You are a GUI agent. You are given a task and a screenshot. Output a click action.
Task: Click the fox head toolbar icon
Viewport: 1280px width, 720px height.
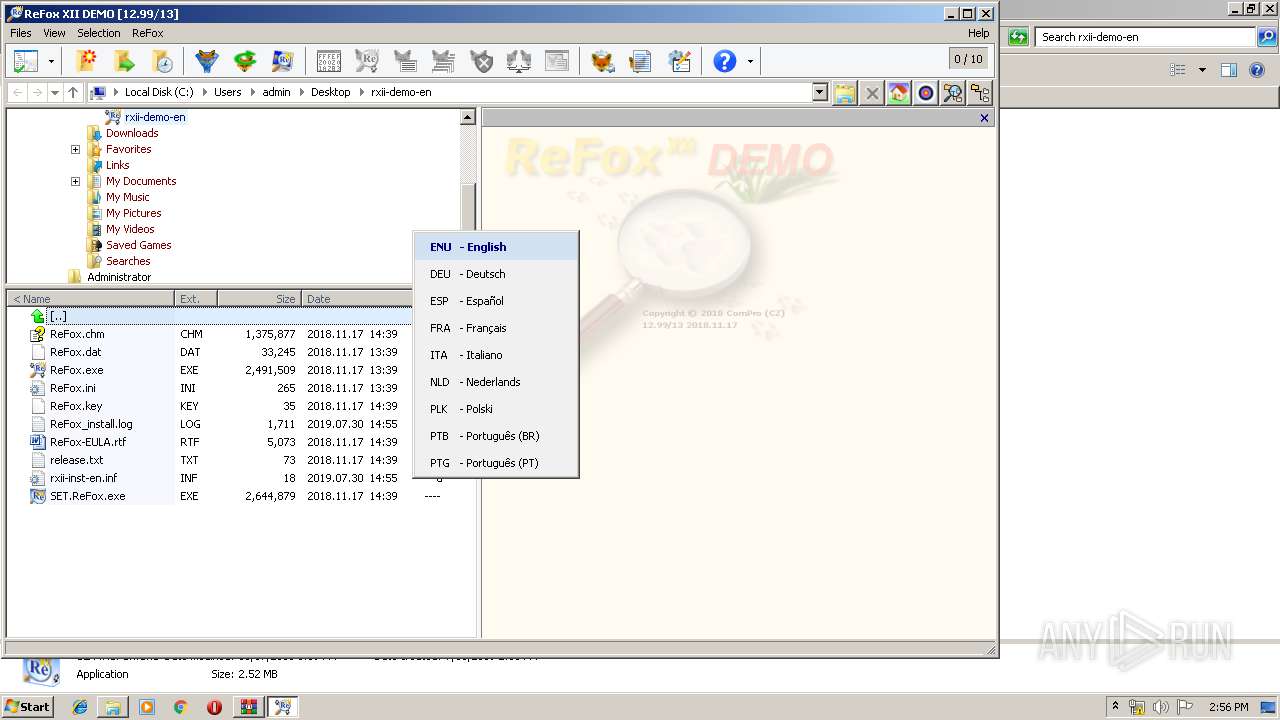click(602, 62)
